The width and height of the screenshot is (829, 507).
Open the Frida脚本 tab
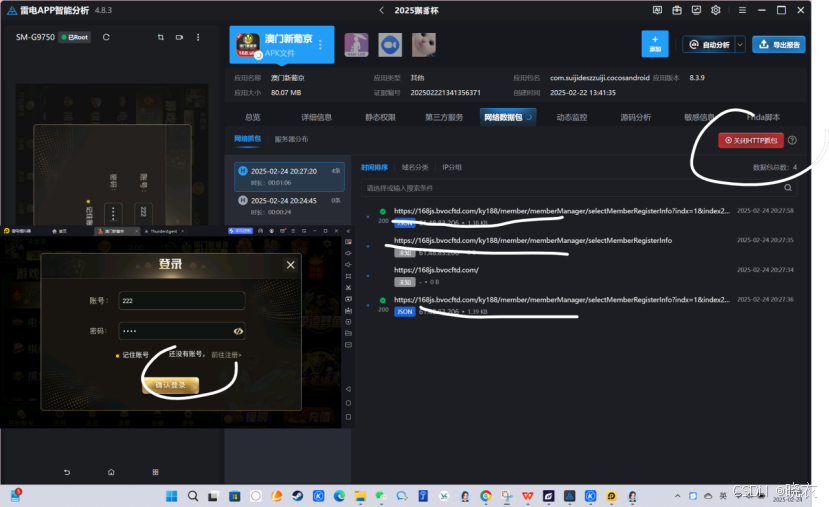763,117
